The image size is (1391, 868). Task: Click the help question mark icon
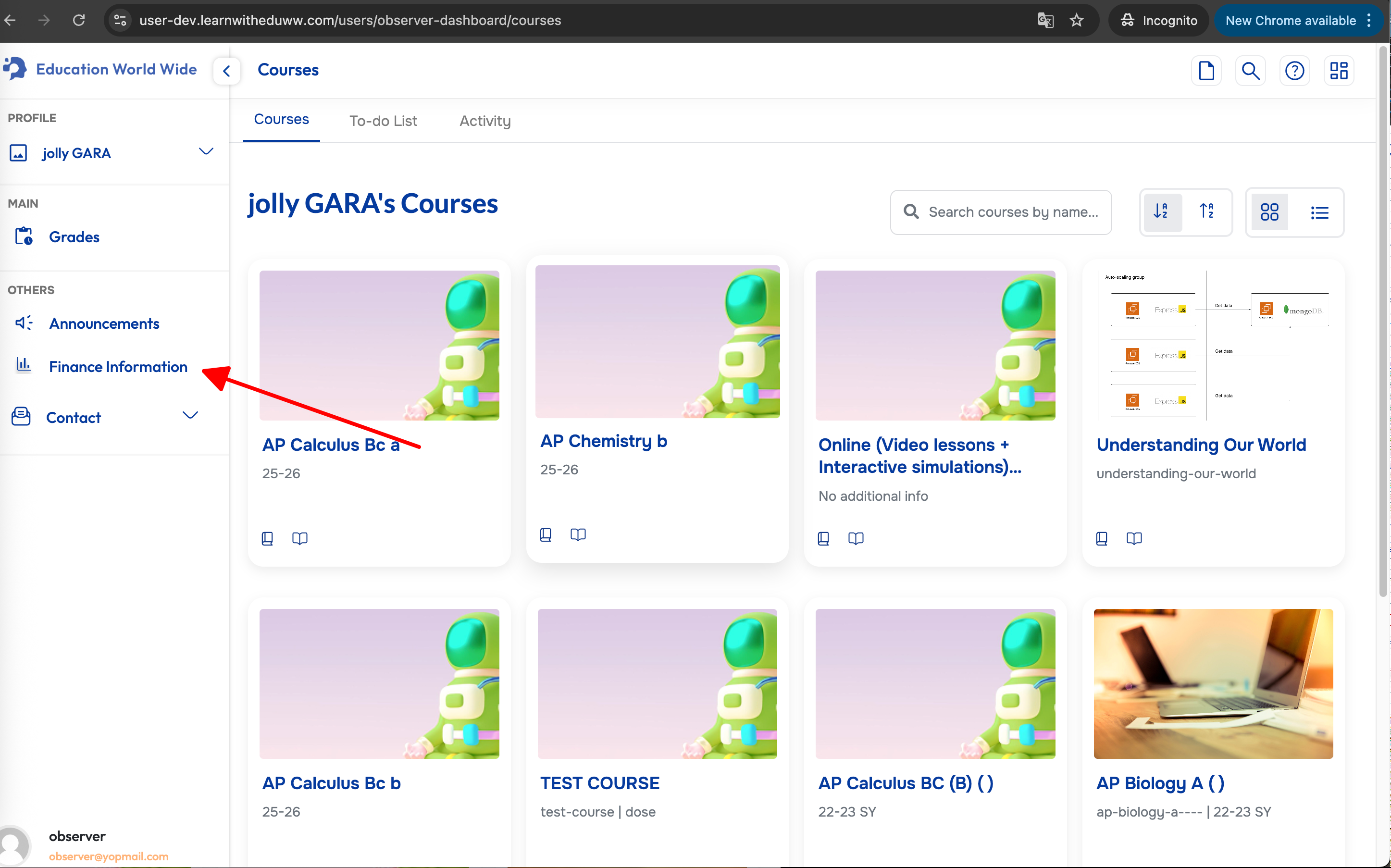tap(1294, 71)
